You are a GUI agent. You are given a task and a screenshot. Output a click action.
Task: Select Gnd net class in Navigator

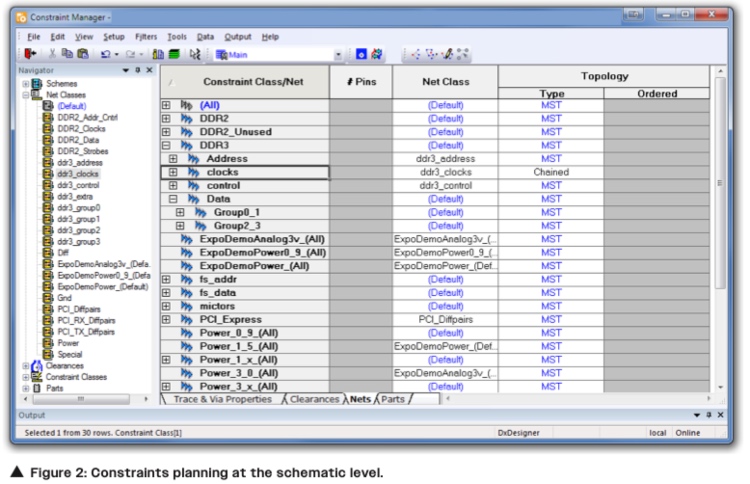tap(64, 298)
